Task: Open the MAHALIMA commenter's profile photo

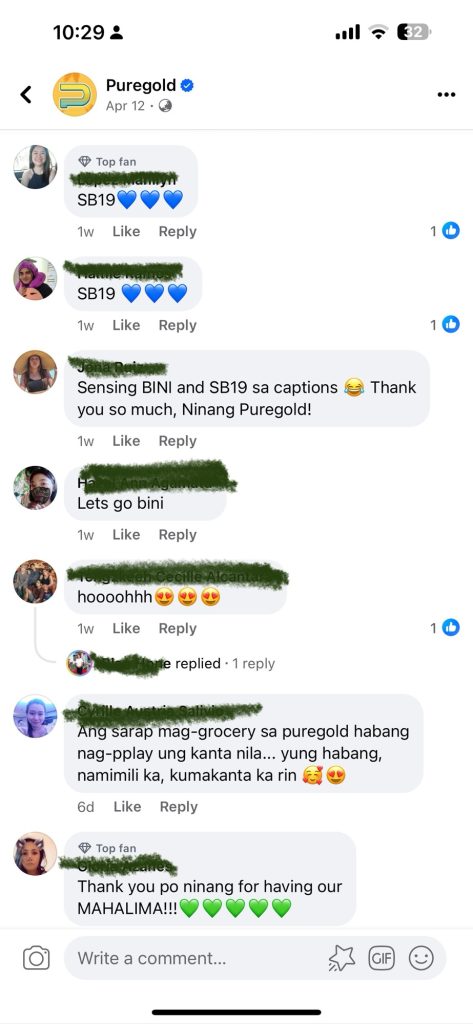Action: click(35, 854)
